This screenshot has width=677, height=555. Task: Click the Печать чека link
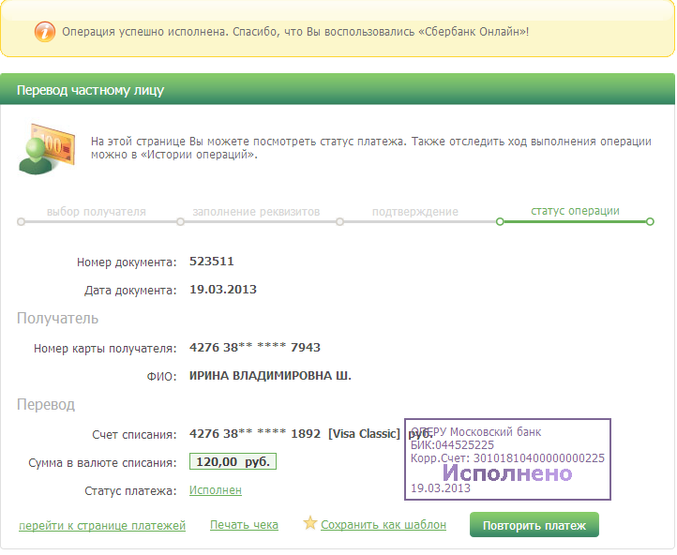244,524
